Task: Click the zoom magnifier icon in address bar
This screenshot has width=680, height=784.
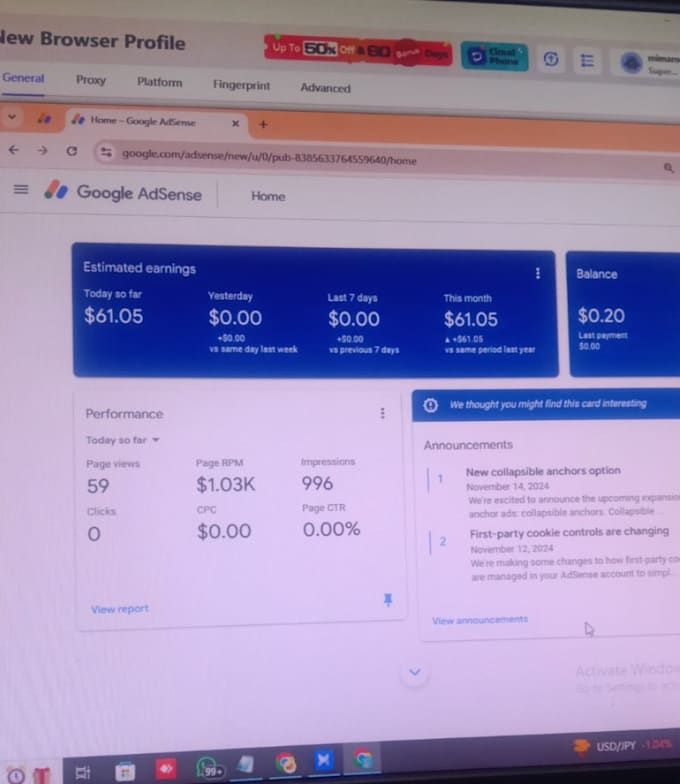Action: tap(668, 168)
